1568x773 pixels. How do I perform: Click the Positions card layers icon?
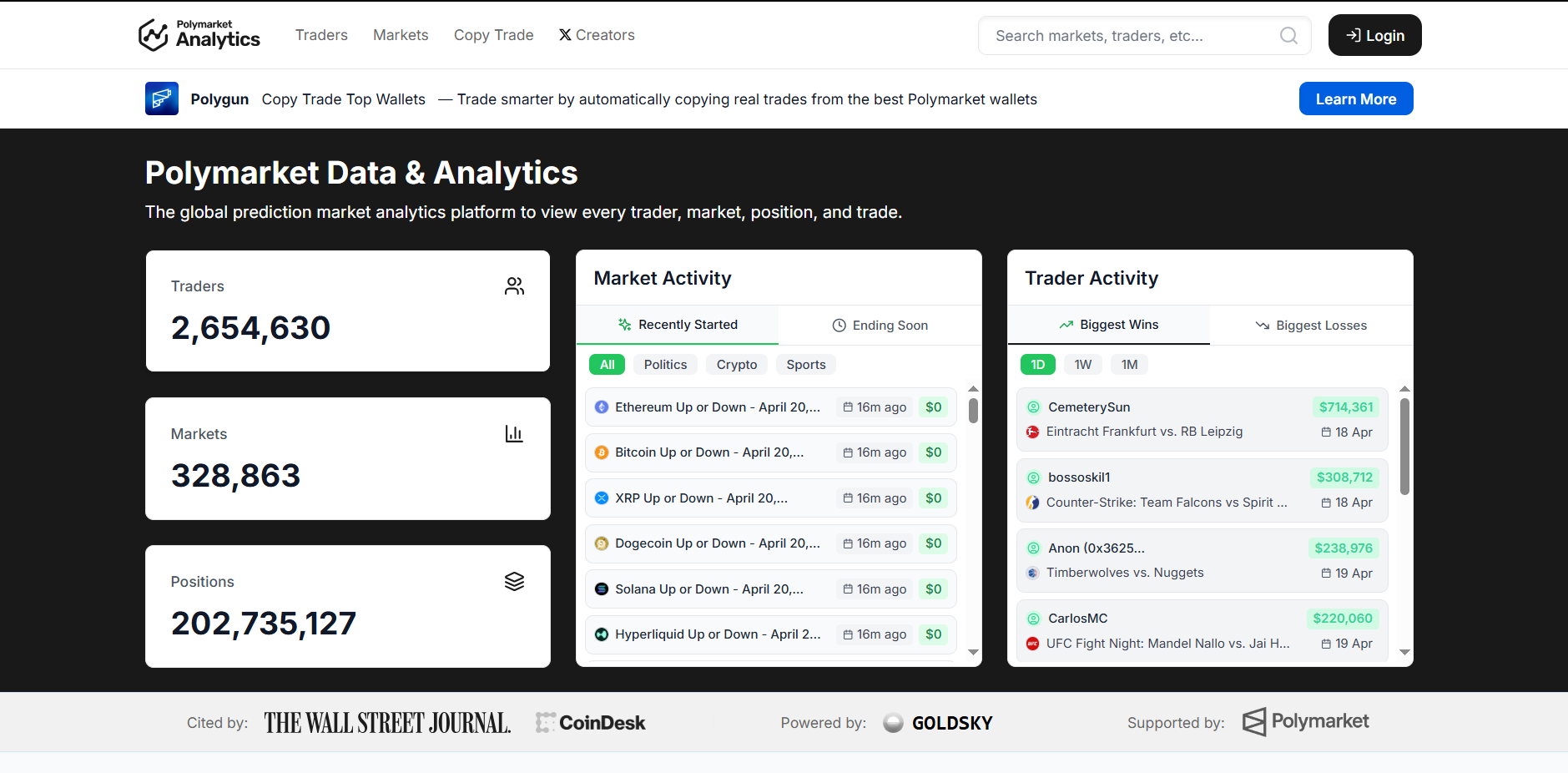point(514,582)
